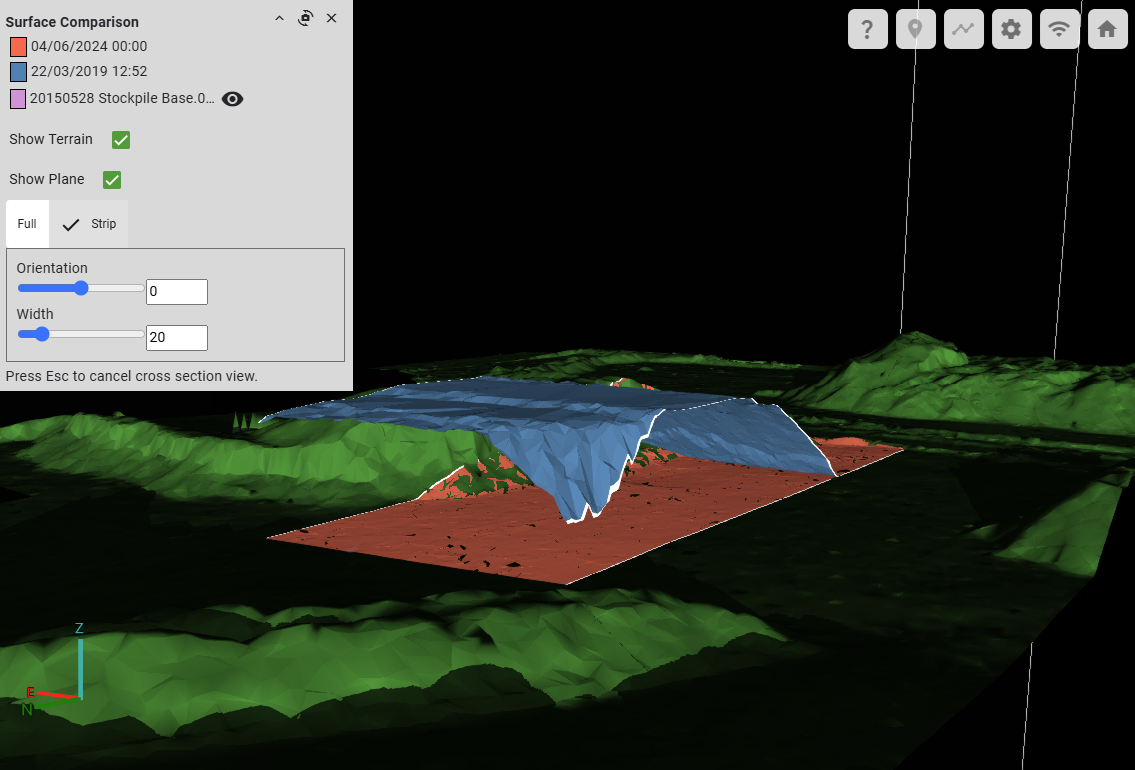Focus the Width value field

point(177,338)
